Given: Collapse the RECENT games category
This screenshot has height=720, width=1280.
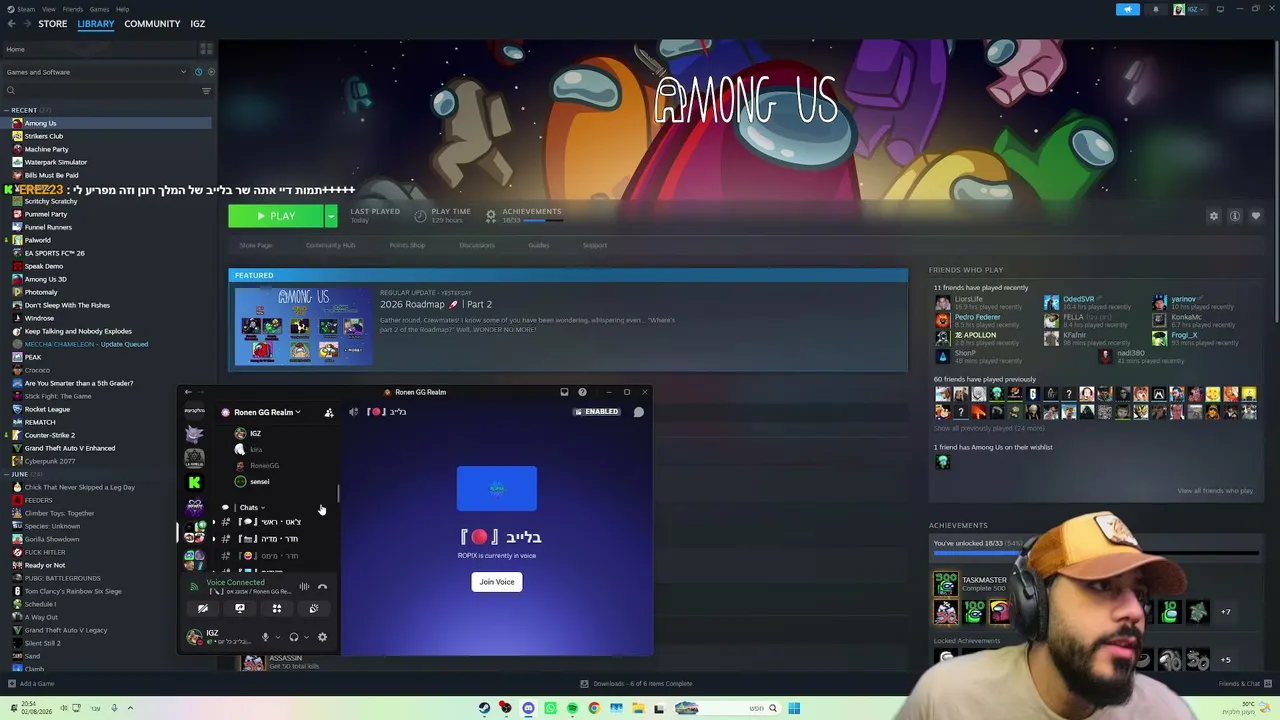Looking at the screenshot, I should [8, 110].
